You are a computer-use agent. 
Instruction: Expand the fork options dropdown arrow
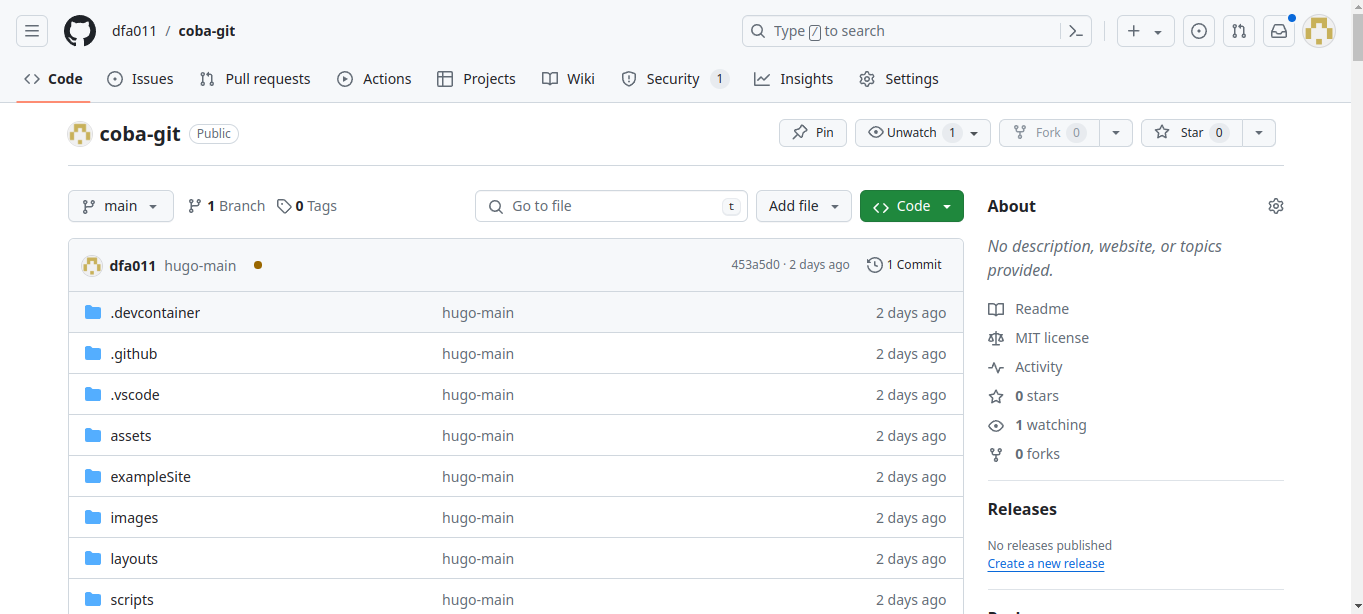[x=1116, y=133]
